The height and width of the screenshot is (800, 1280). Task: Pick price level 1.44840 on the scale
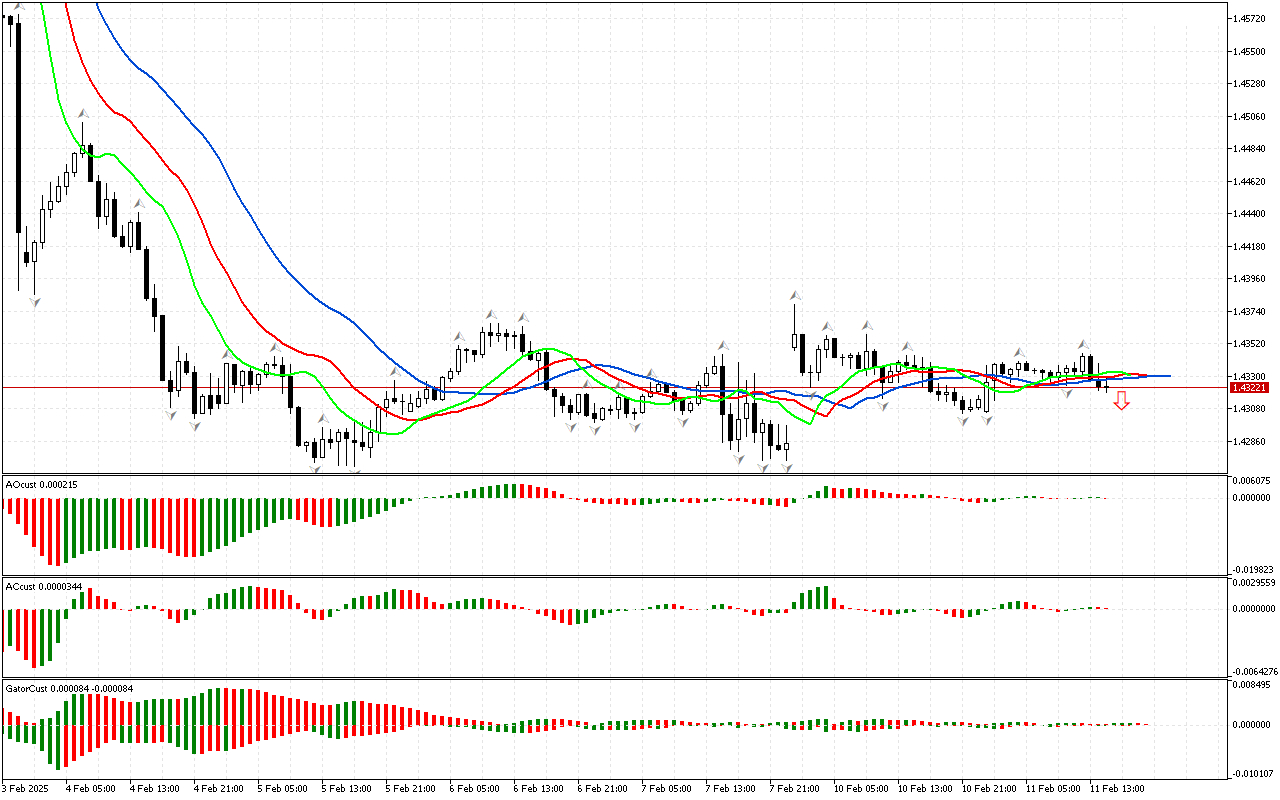pyautogui.click(x=1249, y=149)
